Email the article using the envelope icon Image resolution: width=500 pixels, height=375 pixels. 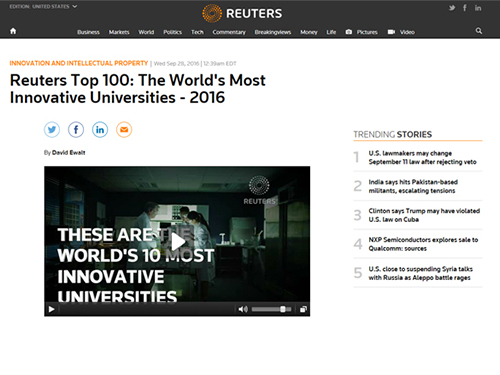tap(124, 130)
